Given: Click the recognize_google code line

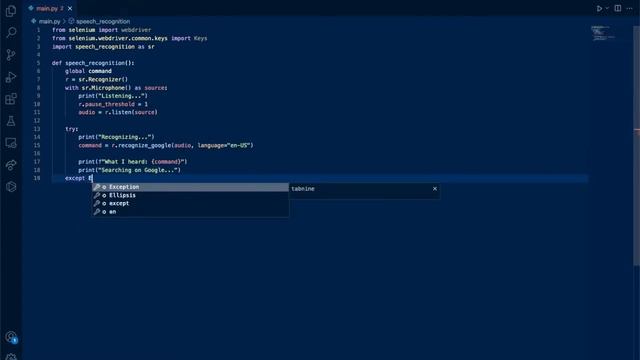Looking at the screenshot, I should pyautogui.click(x=166, y=145).
